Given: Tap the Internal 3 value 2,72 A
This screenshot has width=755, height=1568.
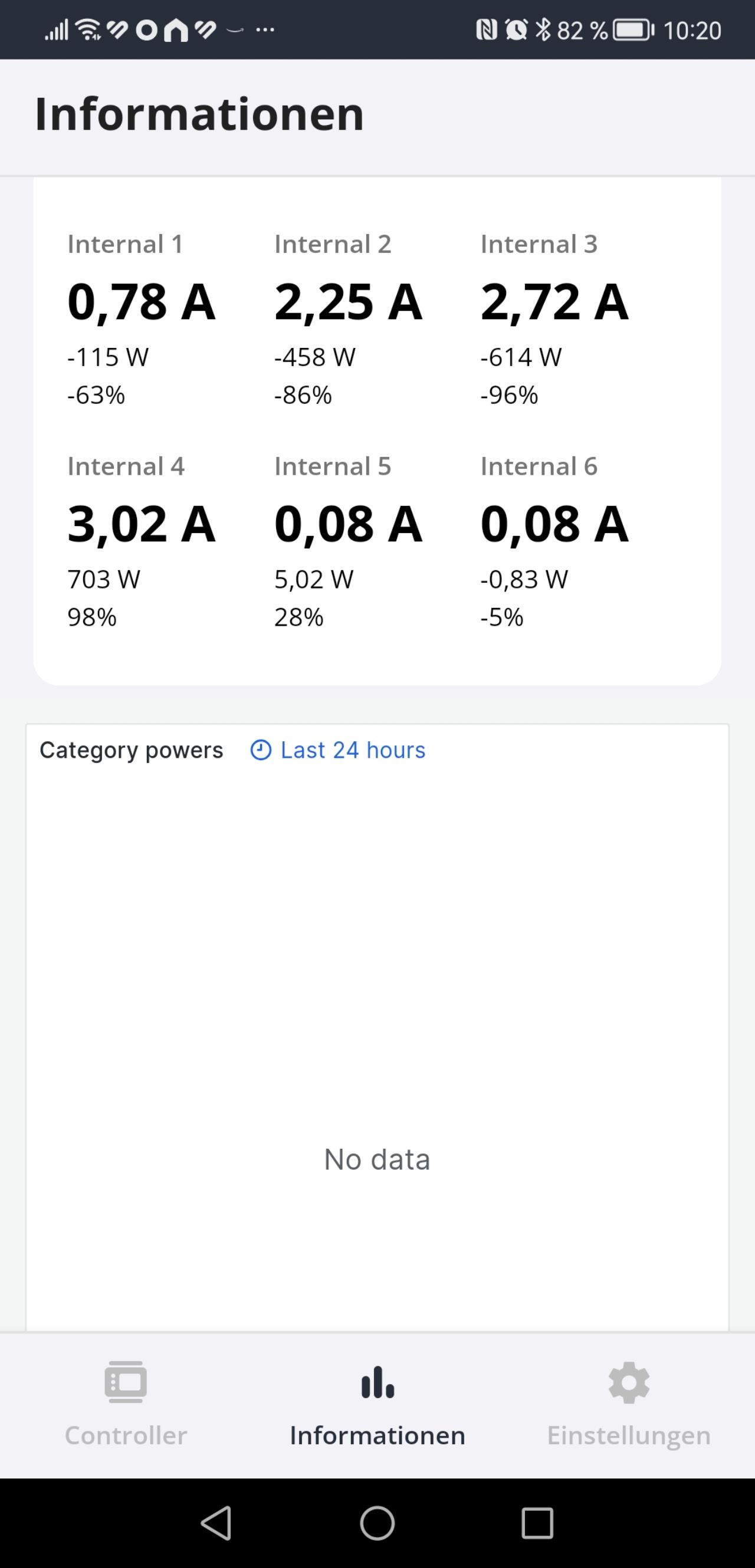Looking at the screenshot, I should [x=554, y=302].
